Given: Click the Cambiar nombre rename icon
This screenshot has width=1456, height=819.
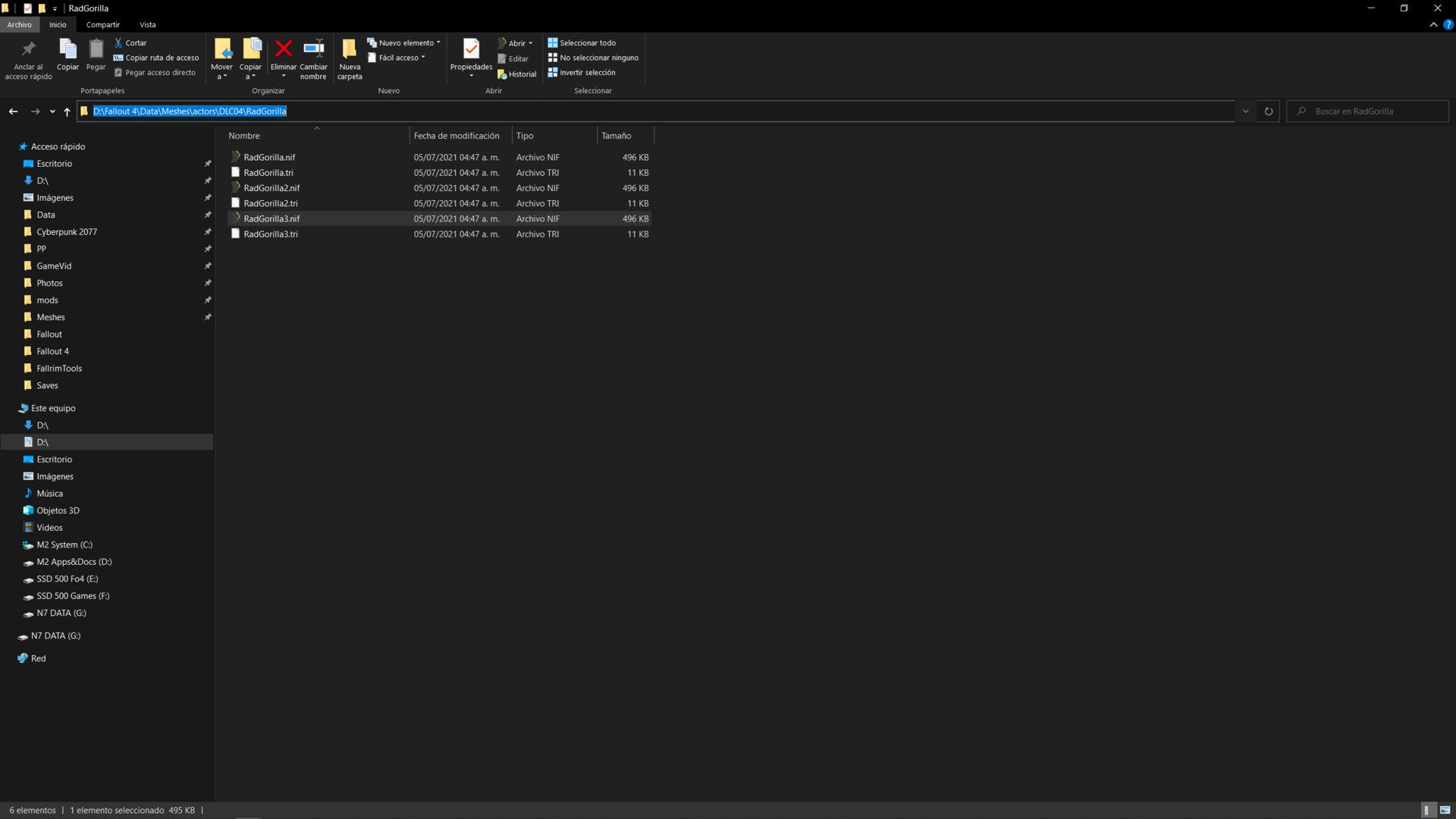Looking at the screenshot, I should [x=313, y=49].
